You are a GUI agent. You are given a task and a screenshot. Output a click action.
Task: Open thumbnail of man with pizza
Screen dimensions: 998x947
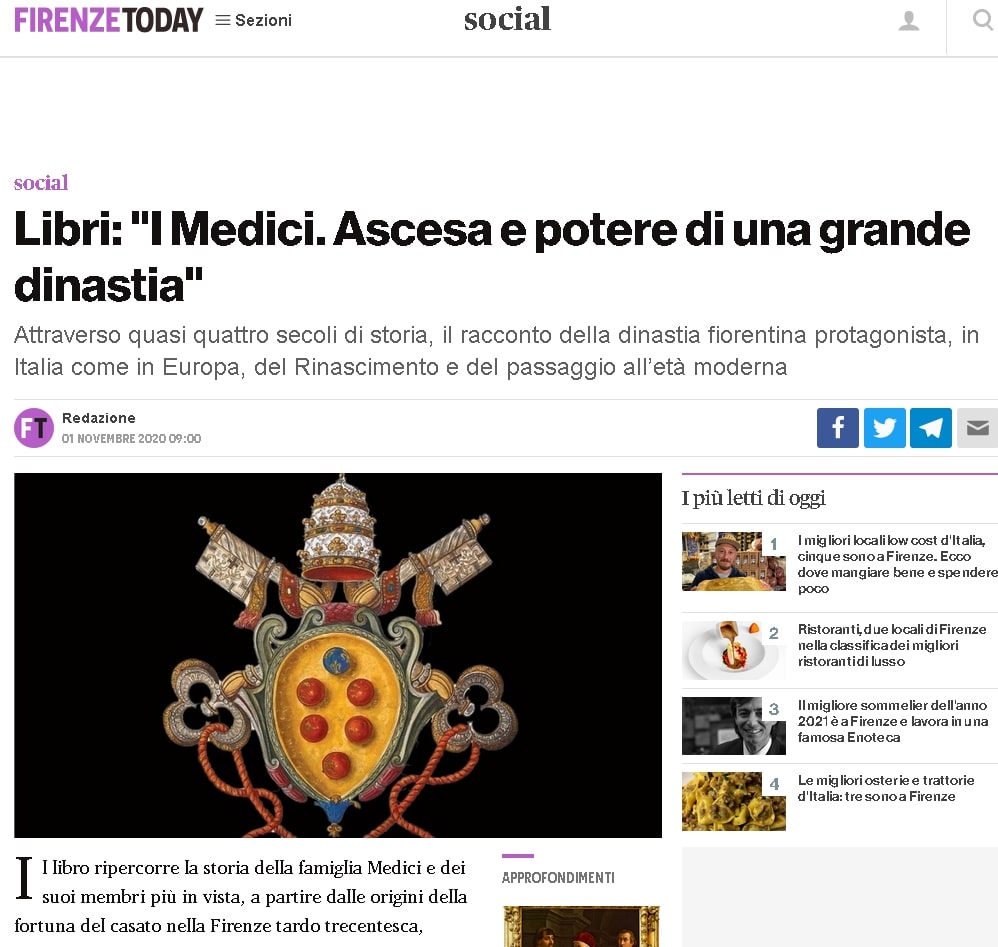coord(733,561)
